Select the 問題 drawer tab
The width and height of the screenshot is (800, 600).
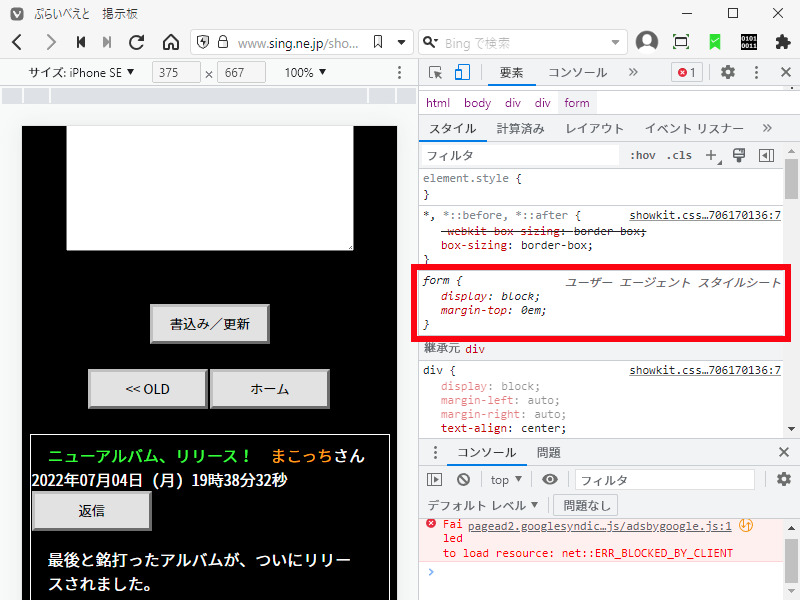(548, 453)
